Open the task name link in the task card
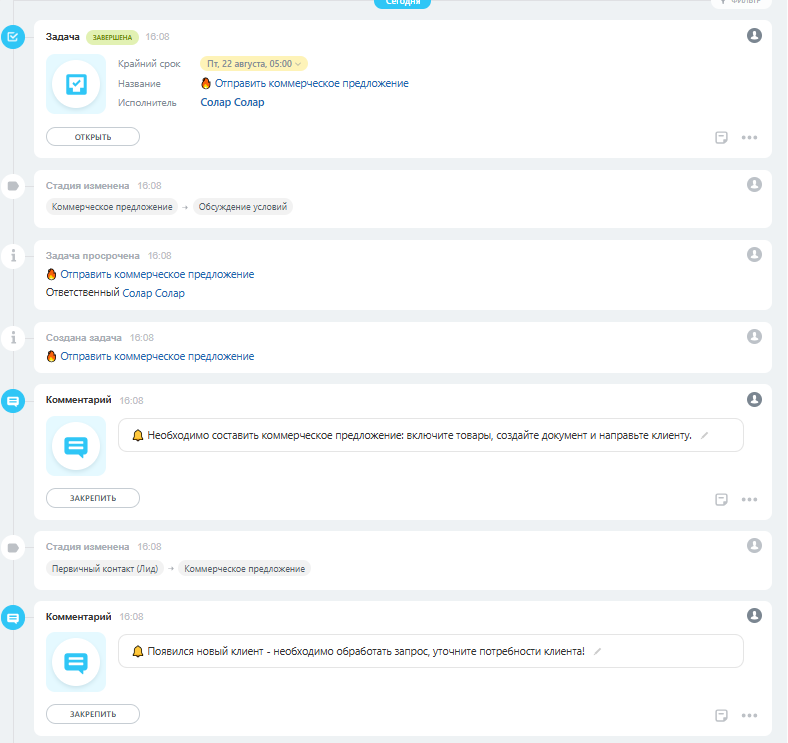 pos(311,83)
